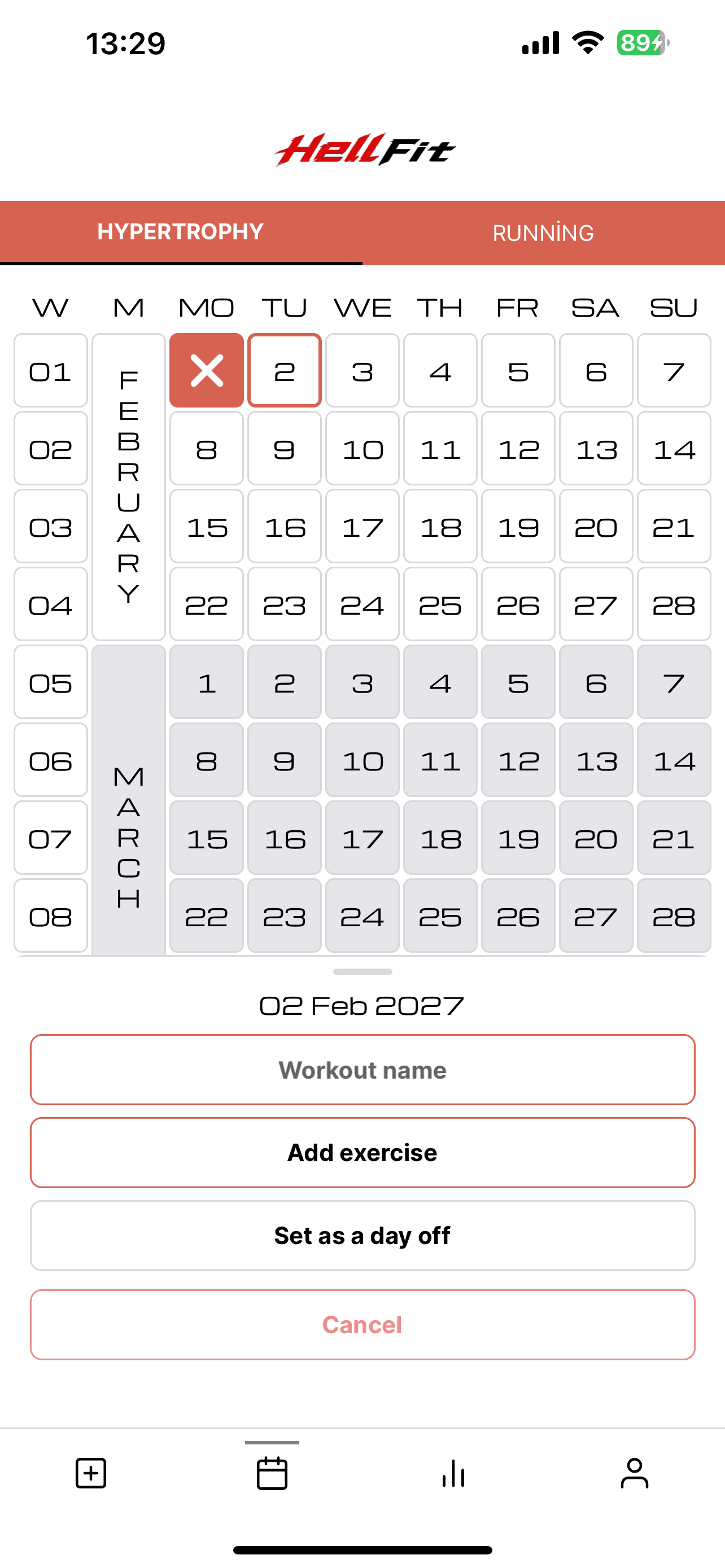Image resolution: width=725 pixels, height=1568 pixels.
Task: Select the highlighted February 2 cell
Action: coord(284,370)
